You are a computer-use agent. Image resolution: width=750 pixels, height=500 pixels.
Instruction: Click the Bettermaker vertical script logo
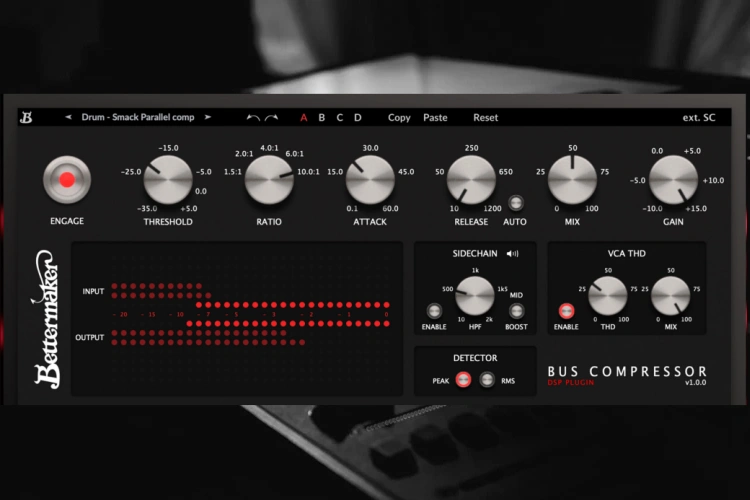[x=47, y=319]
